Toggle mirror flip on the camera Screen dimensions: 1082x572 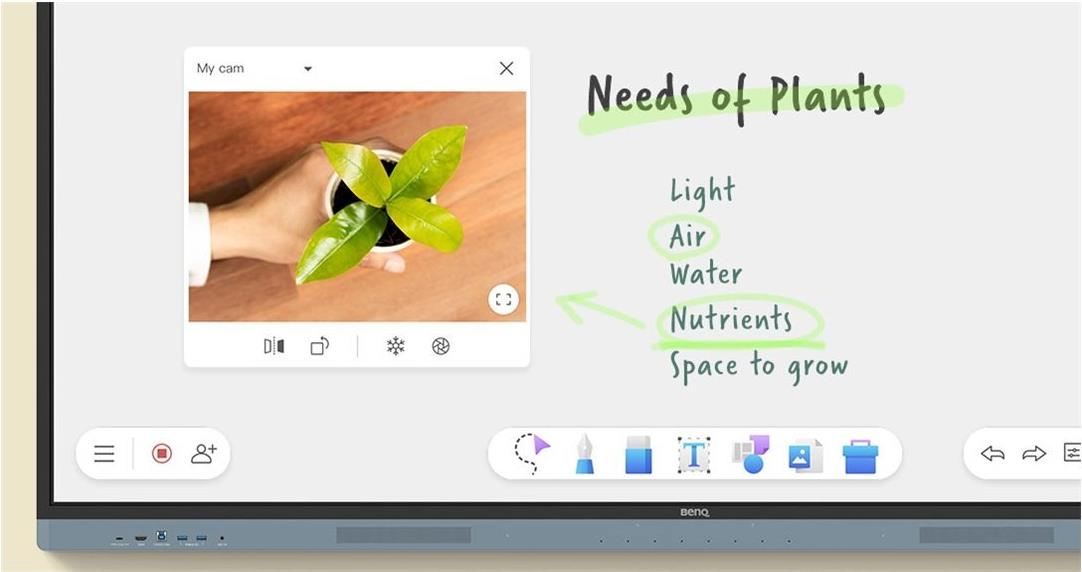pos(274,346)
